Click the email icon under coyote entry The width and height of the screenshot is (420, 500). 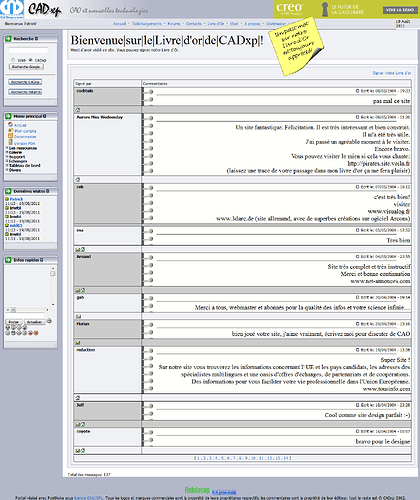(x=77, y=451)
